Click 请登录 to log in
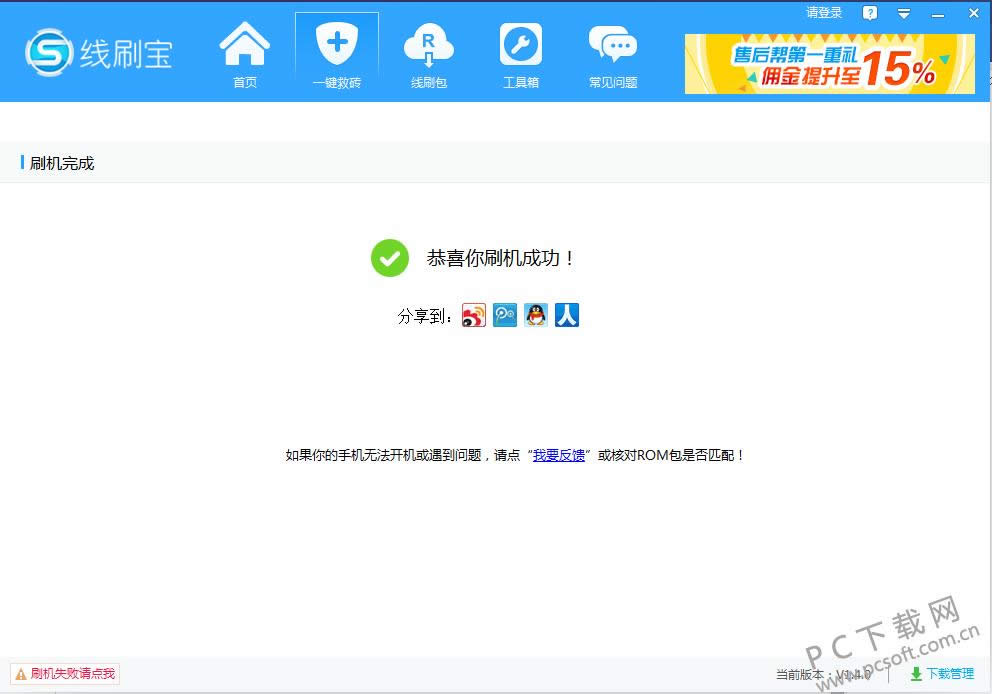992x694 pixels. [x=824, y=13]
